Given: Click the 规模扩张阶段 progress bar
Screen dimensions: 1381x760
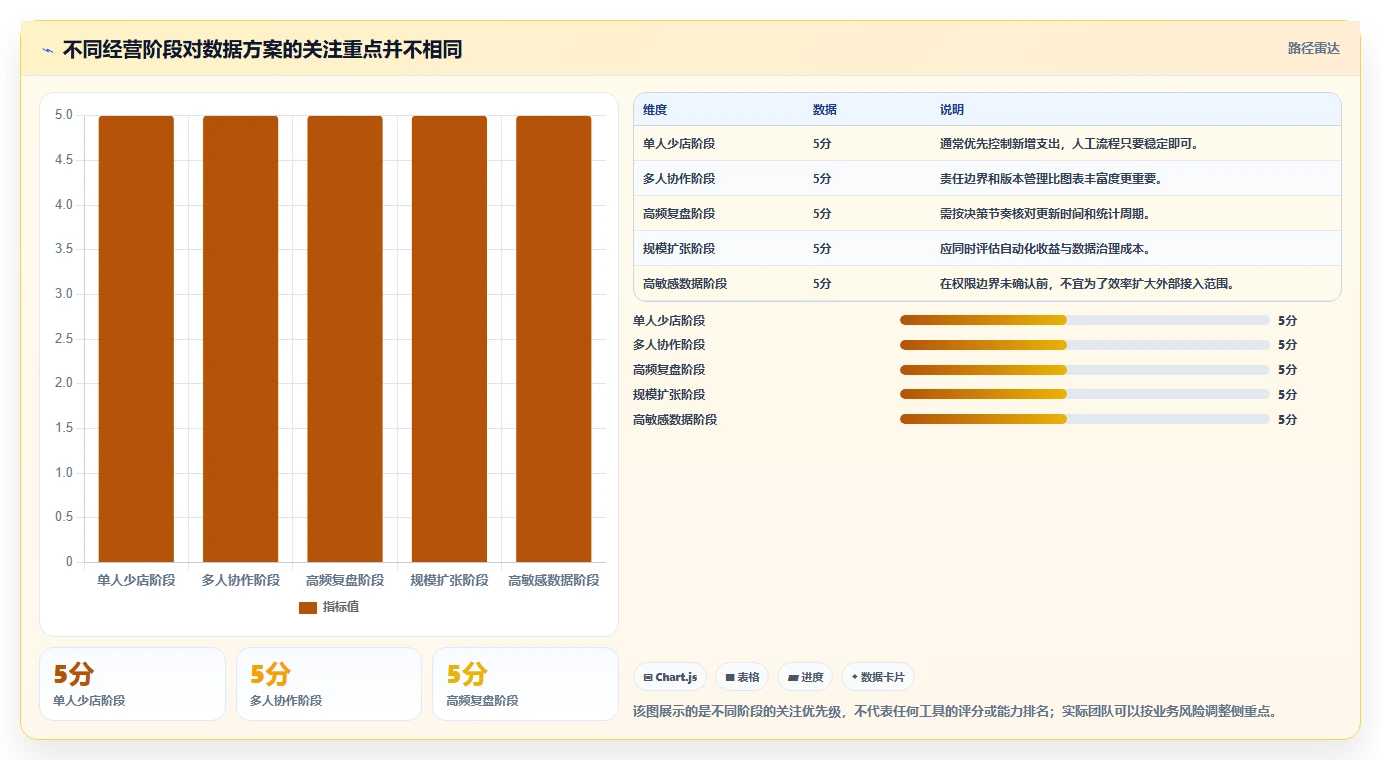Looking at the screenshot, I should [x=1085, y=394].
